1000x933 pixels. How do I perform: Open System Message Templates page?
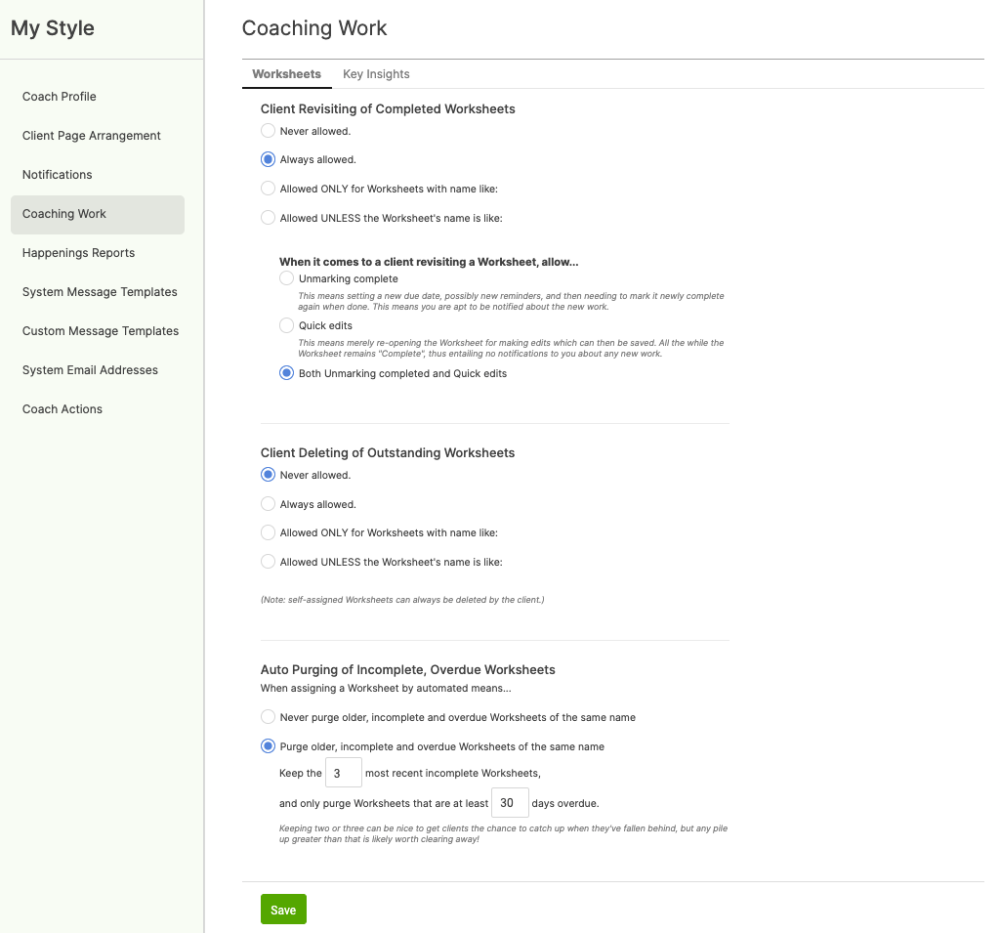[99, 292]
